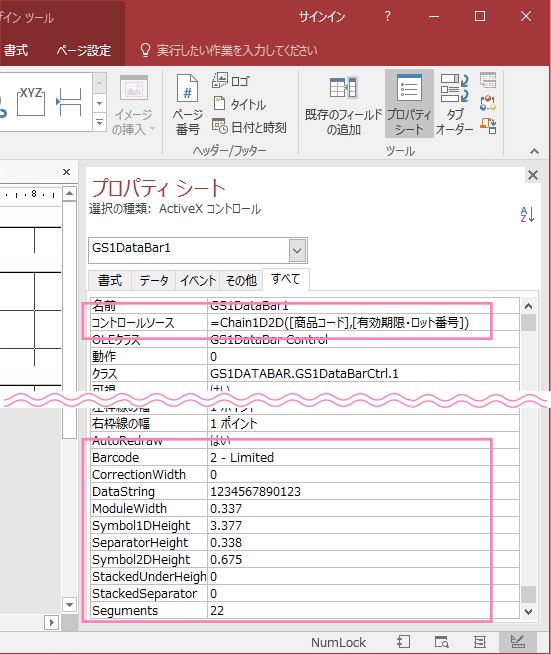This screenshot has height=654, width=551.
Task: Switch to print preview in status bar
Action: [x=441, y=641]
